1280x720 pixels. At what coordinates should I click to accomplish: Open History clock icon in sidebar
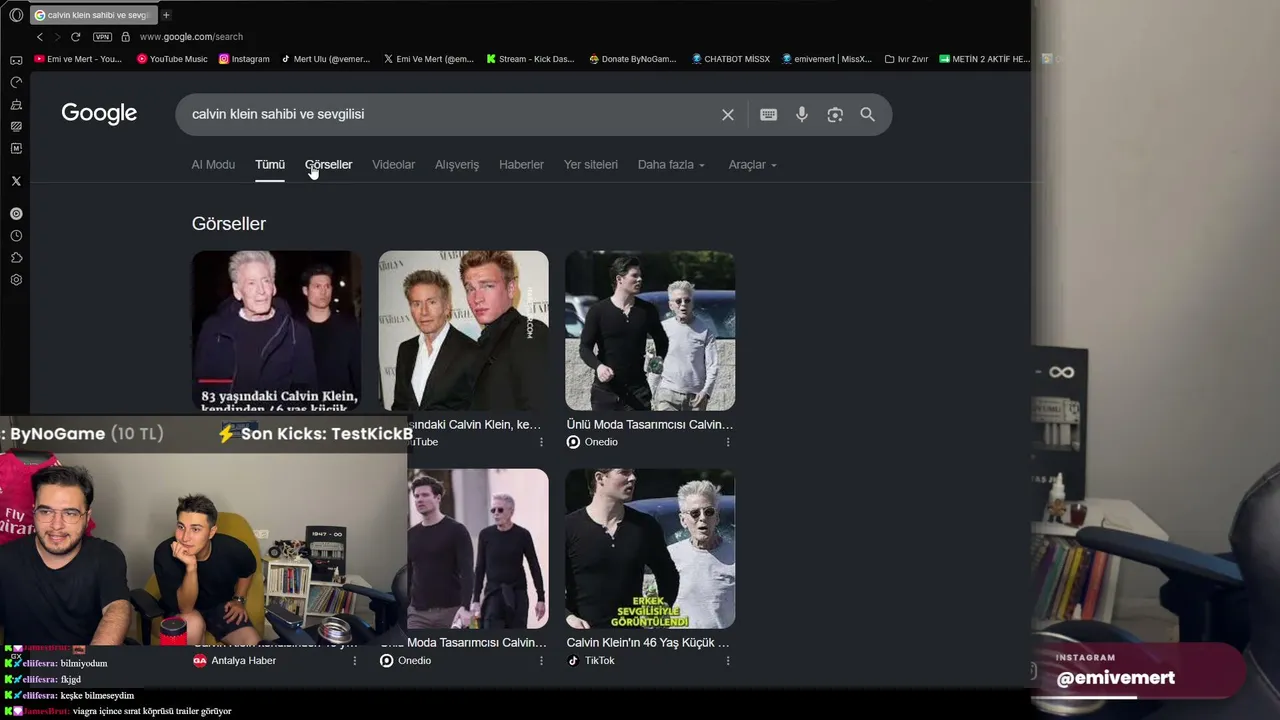point(16,236)
